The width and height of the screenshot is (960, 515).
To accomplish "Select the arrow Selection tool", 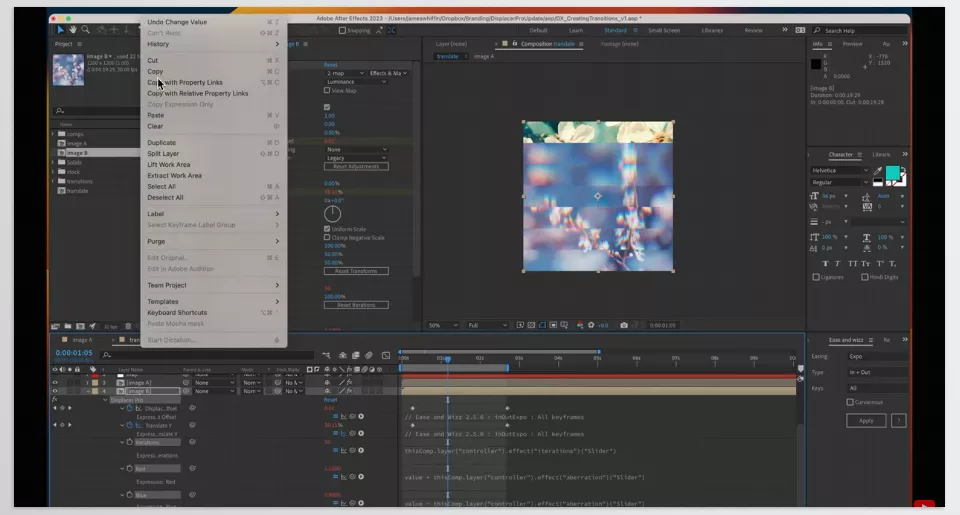I will pyautogui.click(x=60, y=30).
